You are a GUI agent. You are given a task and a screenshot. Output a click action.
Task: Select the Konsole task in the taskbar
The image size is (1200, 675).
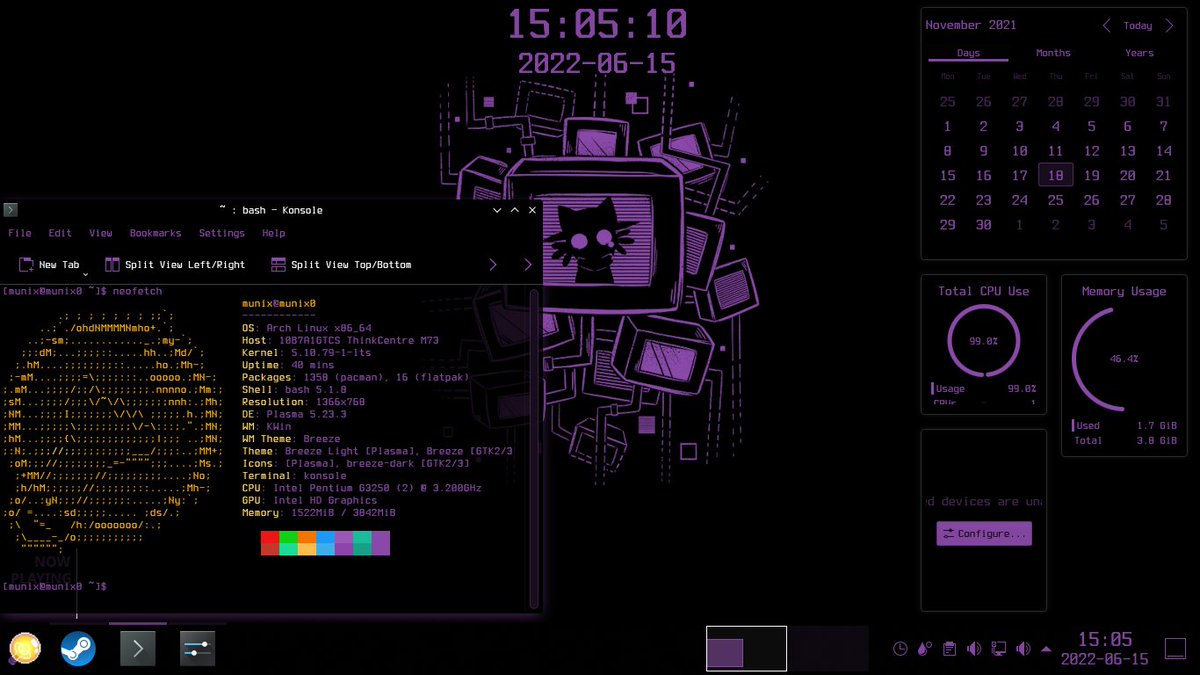(137, 648)
